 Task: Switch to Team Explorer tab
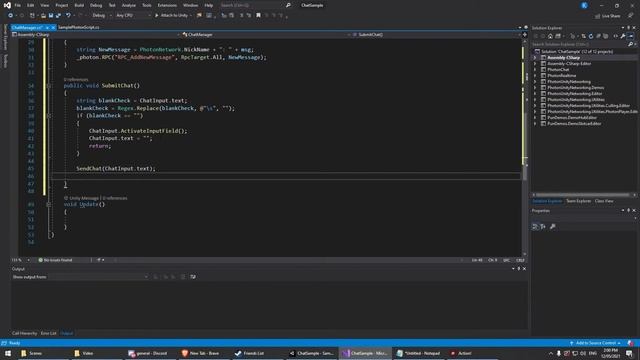[x=578, y=201]
